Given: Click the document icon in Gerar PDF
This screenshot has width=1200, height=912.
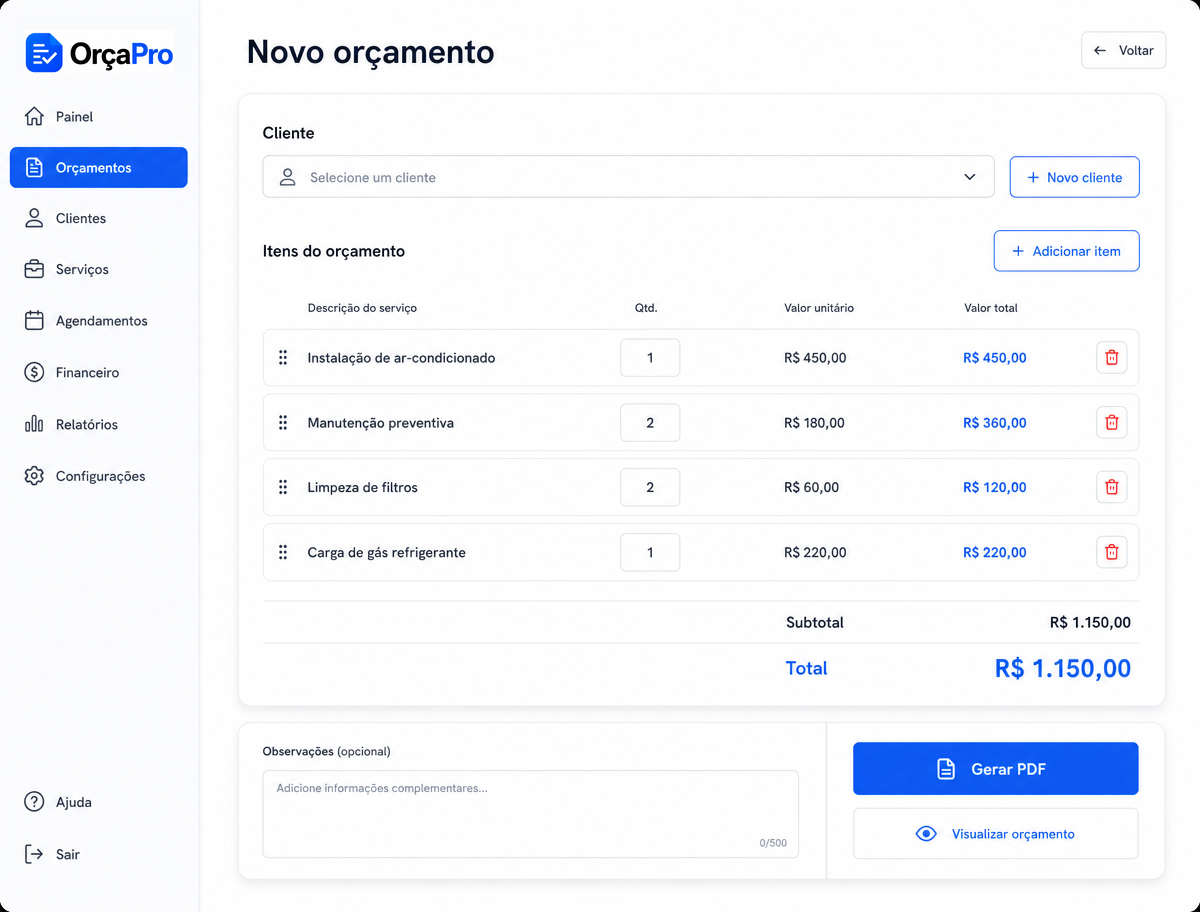Looking at the screenshot, I should 946,769.
